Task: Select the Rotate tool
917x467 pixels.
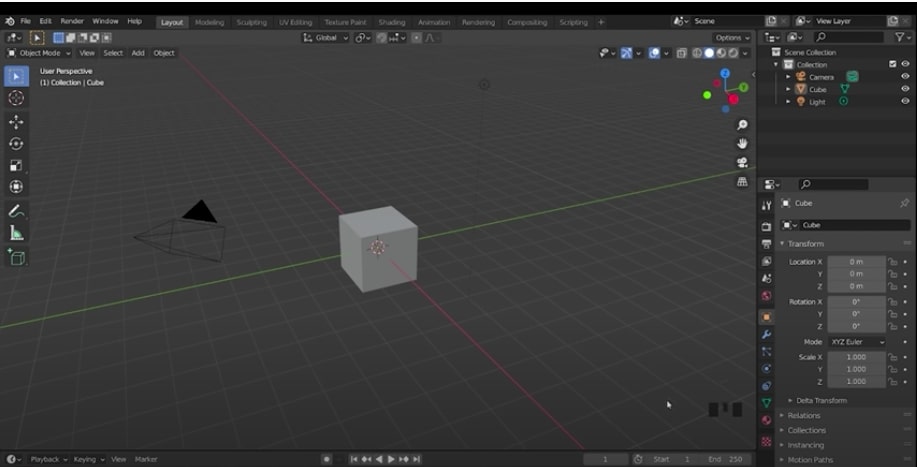Action: click(16, 144)
